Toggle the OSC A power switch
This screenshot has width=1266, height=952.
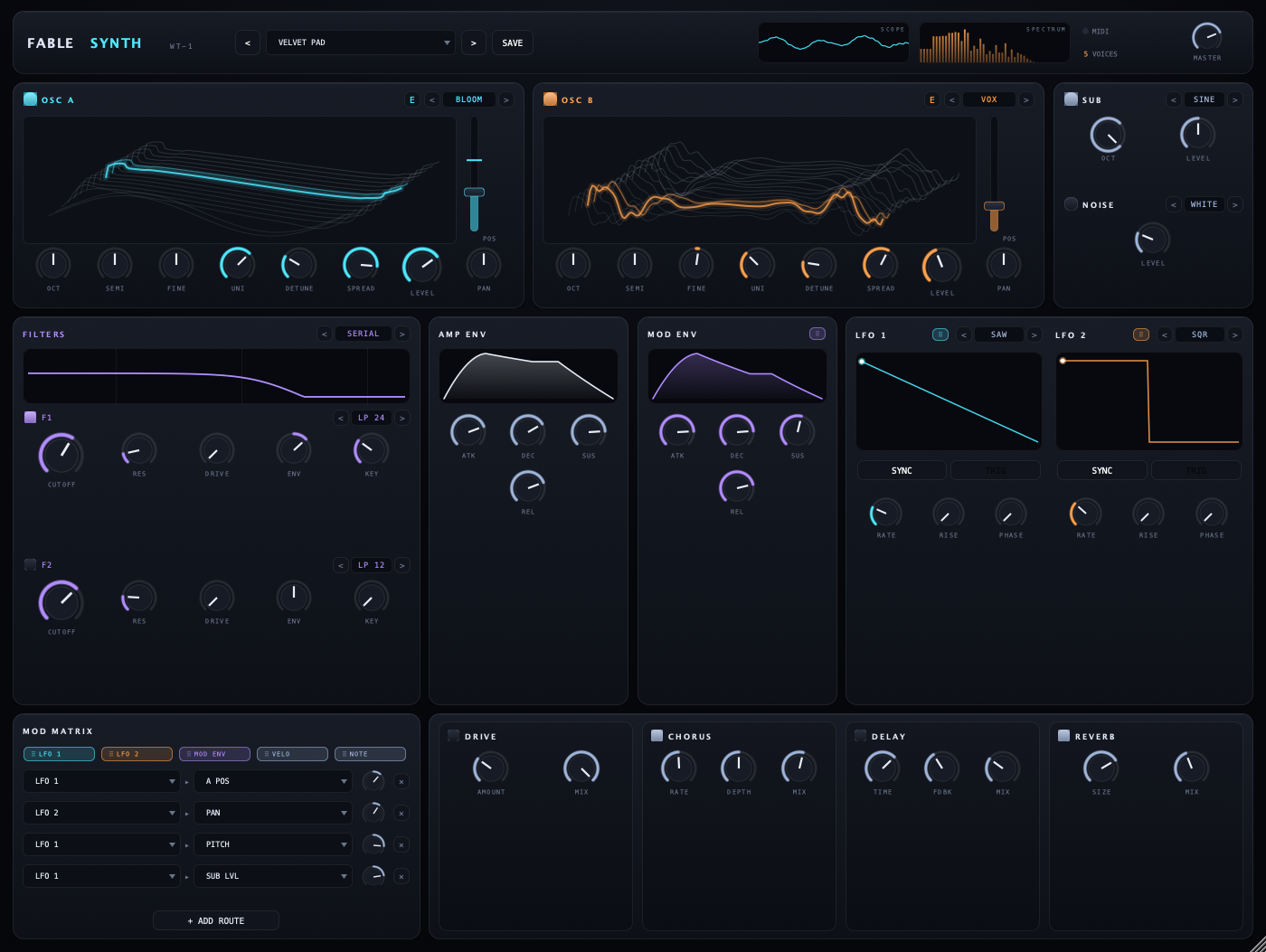(30, 99)
